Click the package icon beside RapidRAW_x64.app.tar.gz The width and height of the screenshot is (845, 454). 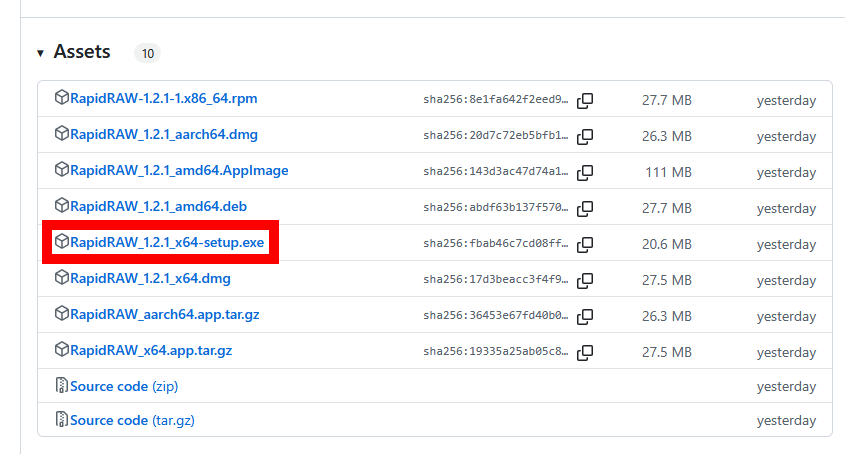[61, 350]
